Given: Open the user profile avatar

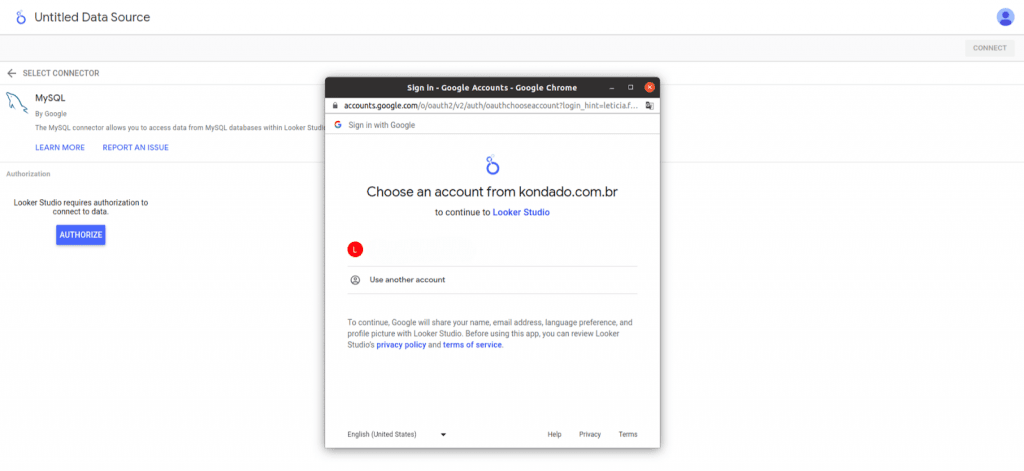Looking at the screenshot, I should [1005, 17].
